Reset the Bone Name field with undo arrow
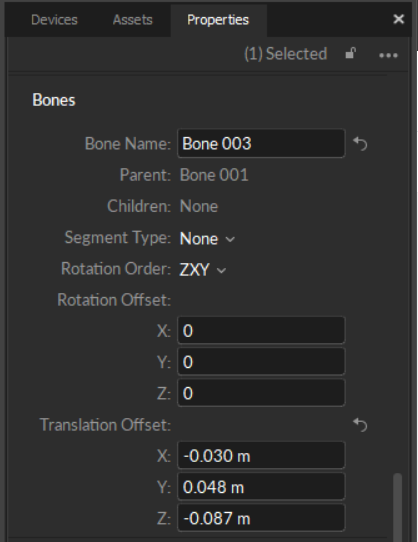Image resolution: width=418 pixels, height=542 pixels. click(x=360, y=144)
